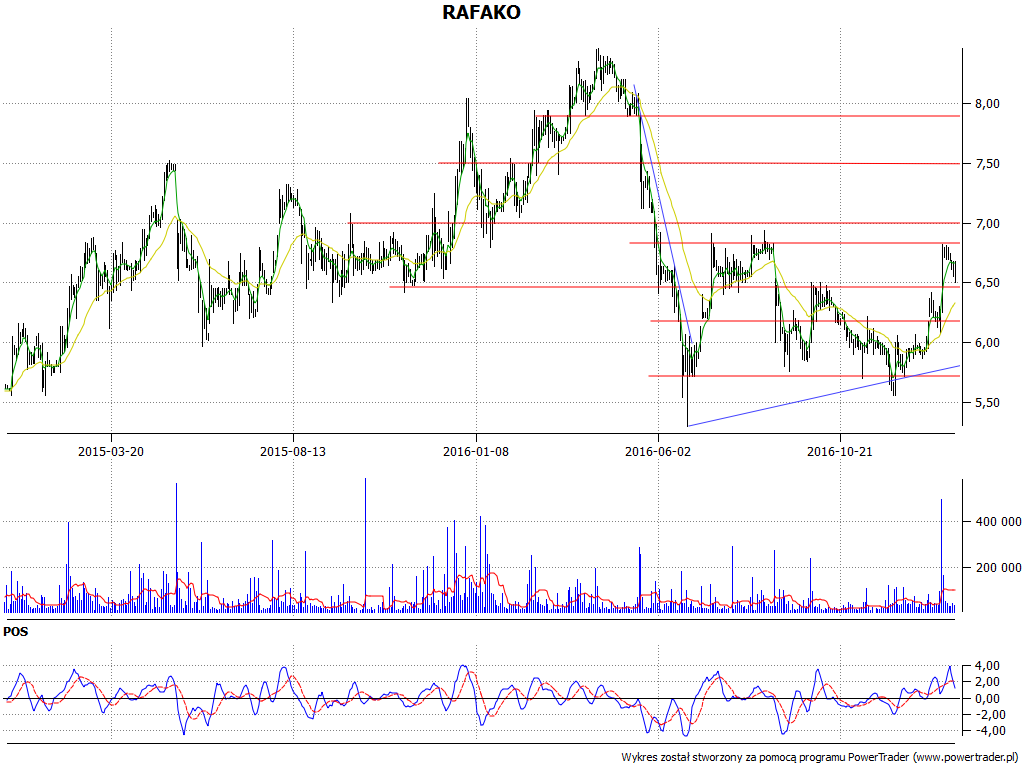The width and height of the screenshot is (1024, 768).
Task: Click the 200 000 volume axis label
Action: [x=999, y=568]
